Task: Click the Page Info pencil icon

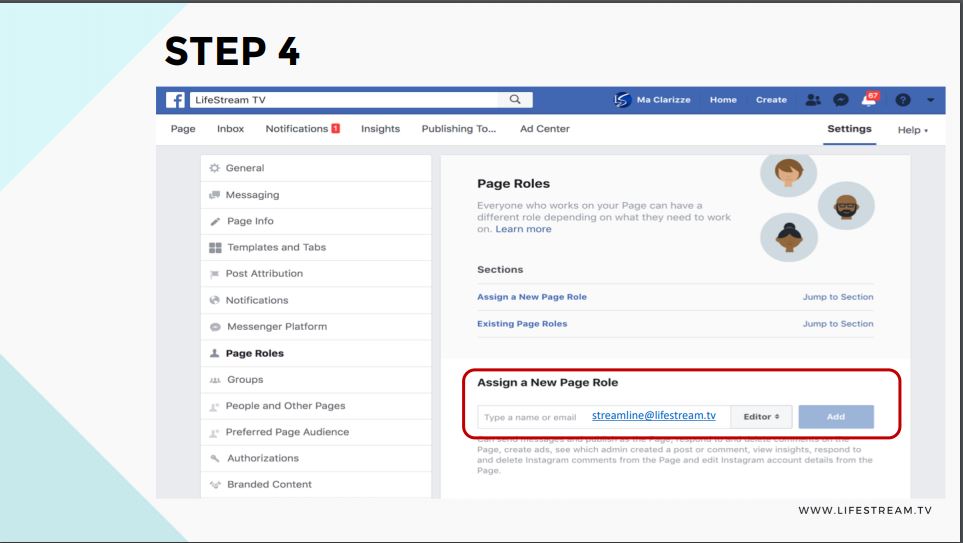Action: 215,221
